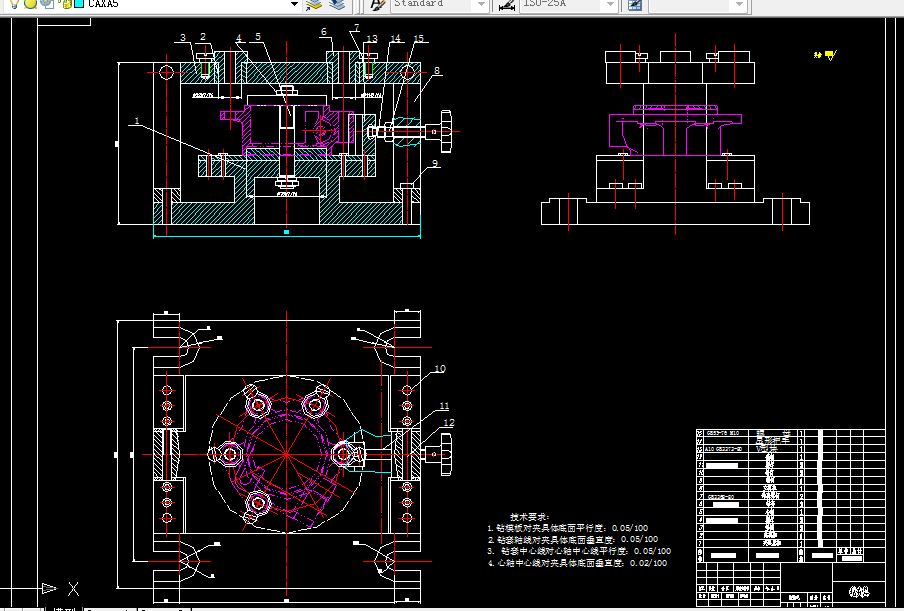Screen dimensions: 904x611
Task: Select technical requirement line 1 text
Action: click(x=568, y=527)
